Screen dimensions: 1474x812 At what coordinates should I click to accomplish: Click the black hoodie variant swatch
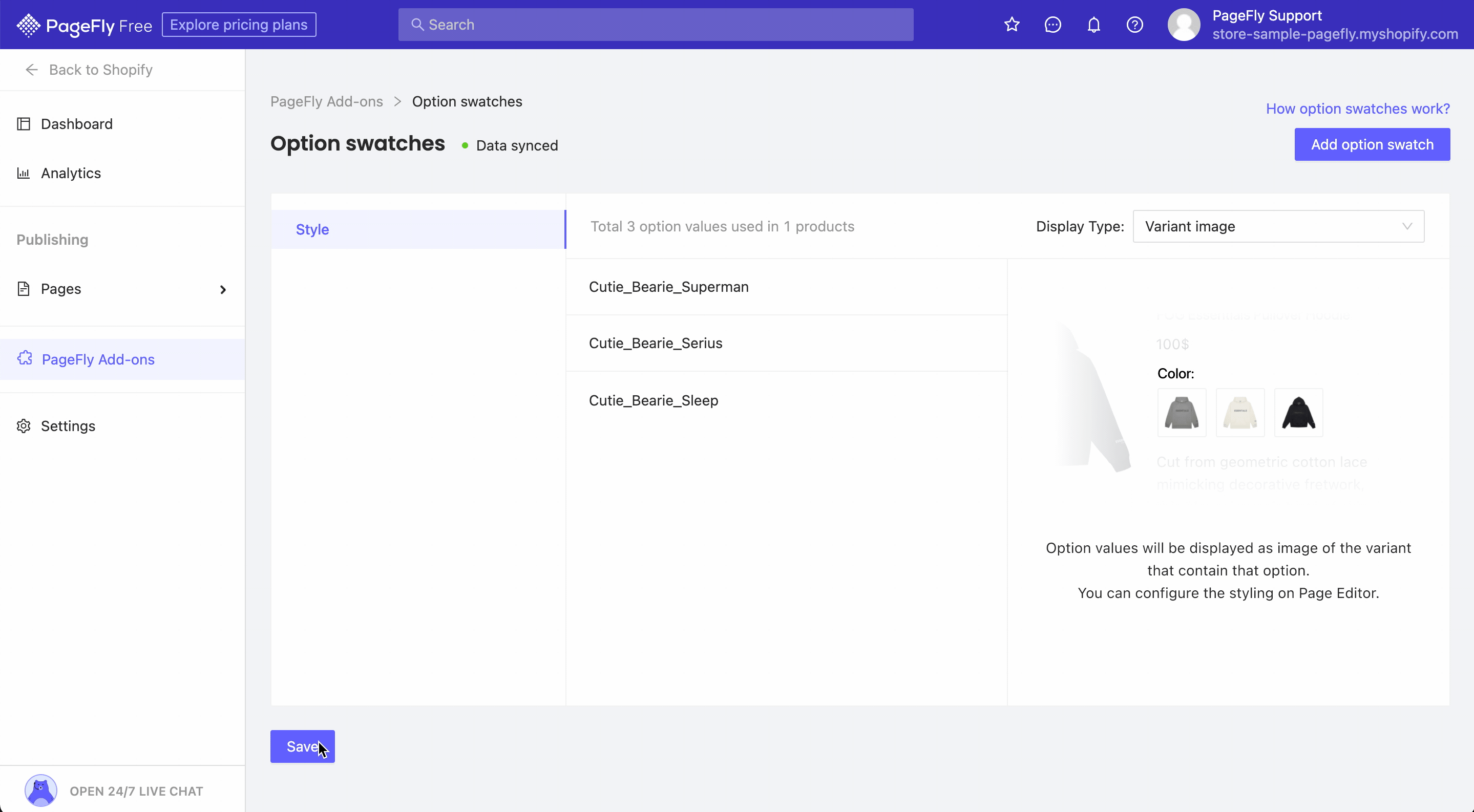click(x=1298, y=413)
